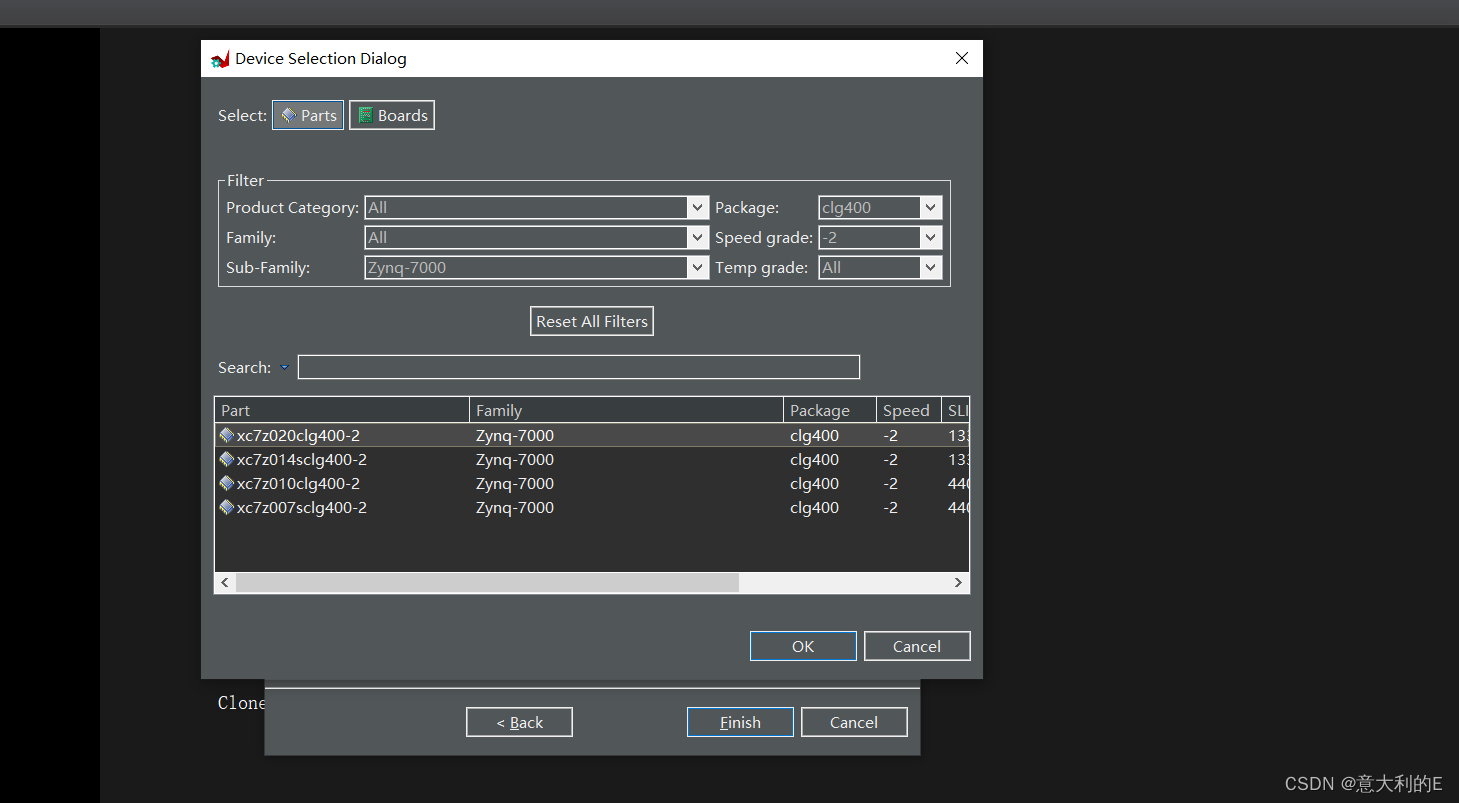Click the -2 speed cell of xc7z007sclg400-2

point(890,508)
